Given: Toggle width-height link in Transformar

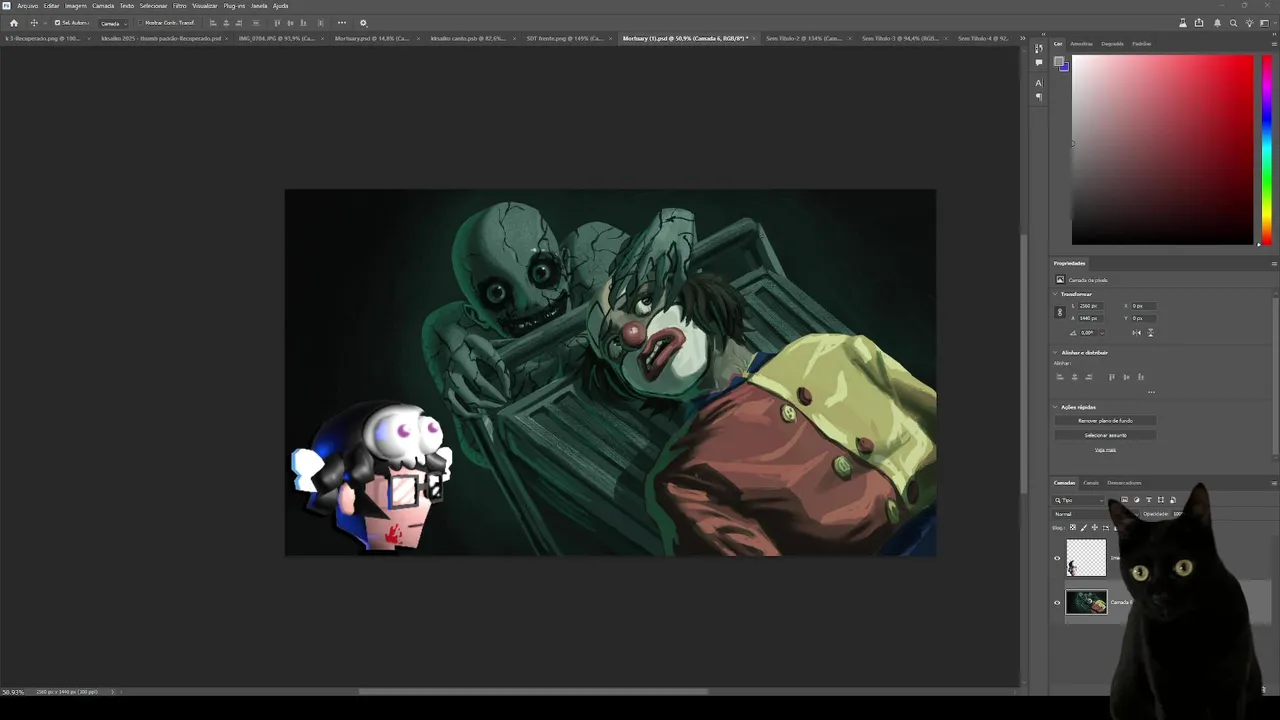Looking at the screenshot, I should [1060, 312].
